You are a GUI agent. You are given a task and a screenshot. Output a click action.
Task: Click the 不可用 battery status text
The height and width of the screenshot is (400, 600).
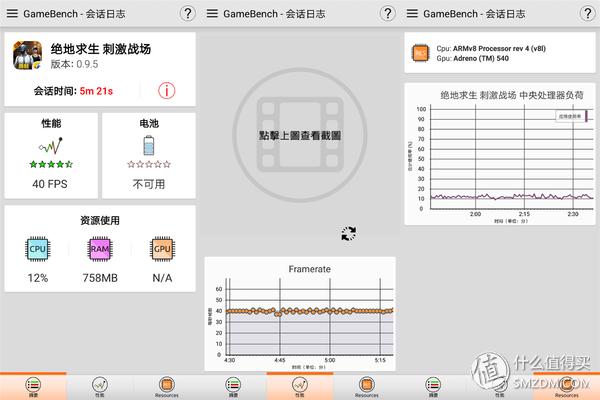tap(149, 184)
